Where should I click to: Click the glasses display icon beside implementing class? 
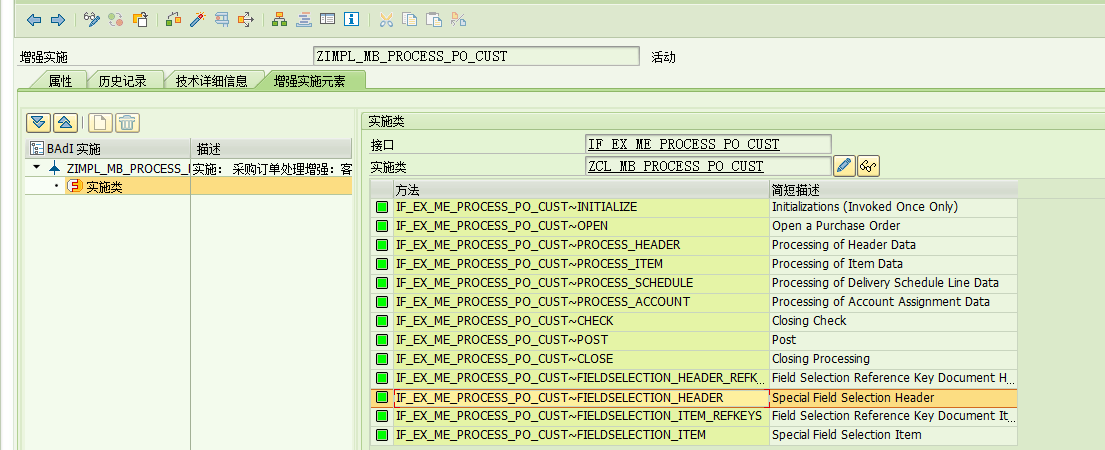[x=868, y=166]
